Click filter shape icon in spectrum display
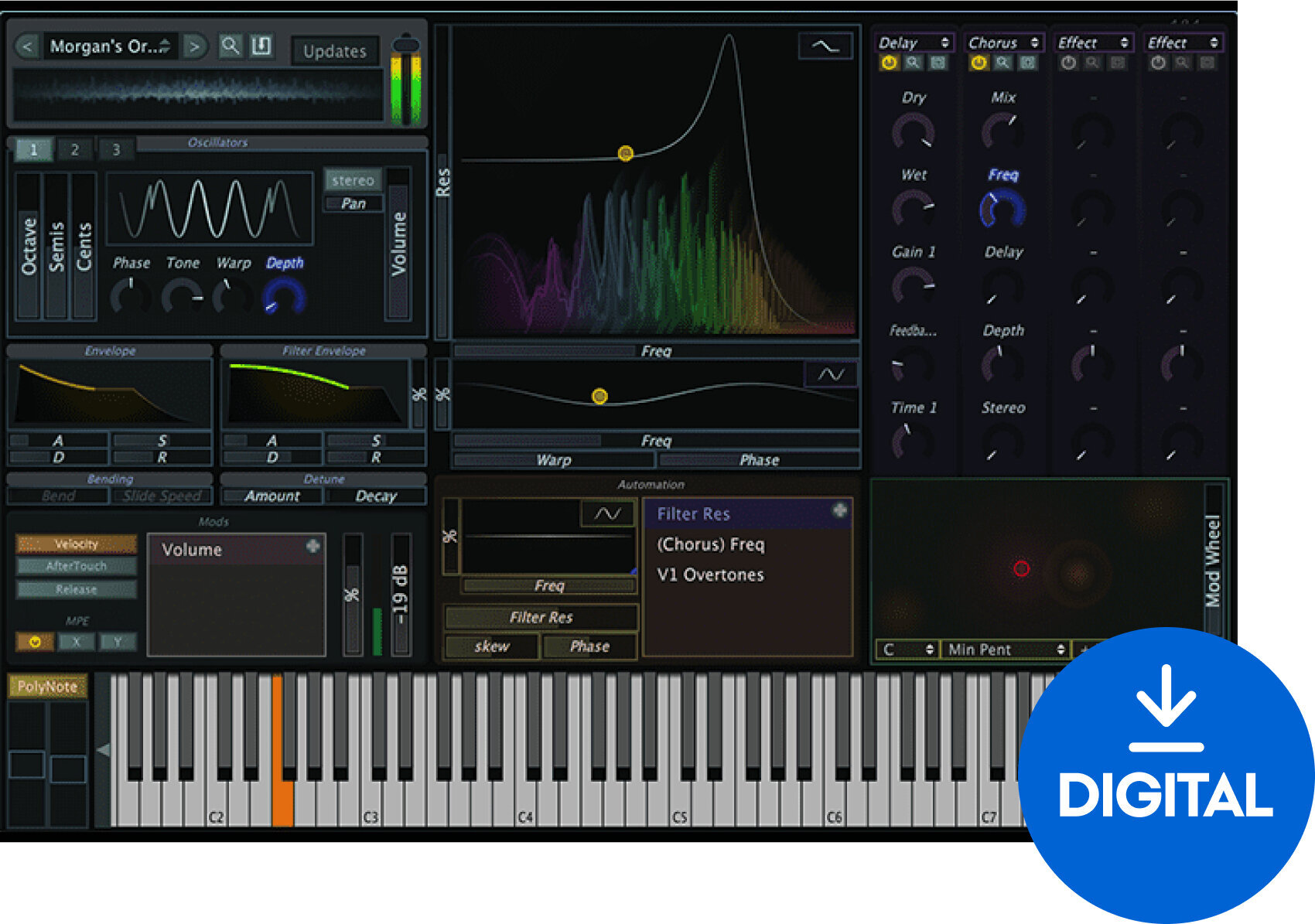The height and width of the screenshot is (924, 1315). click(825, 46)
